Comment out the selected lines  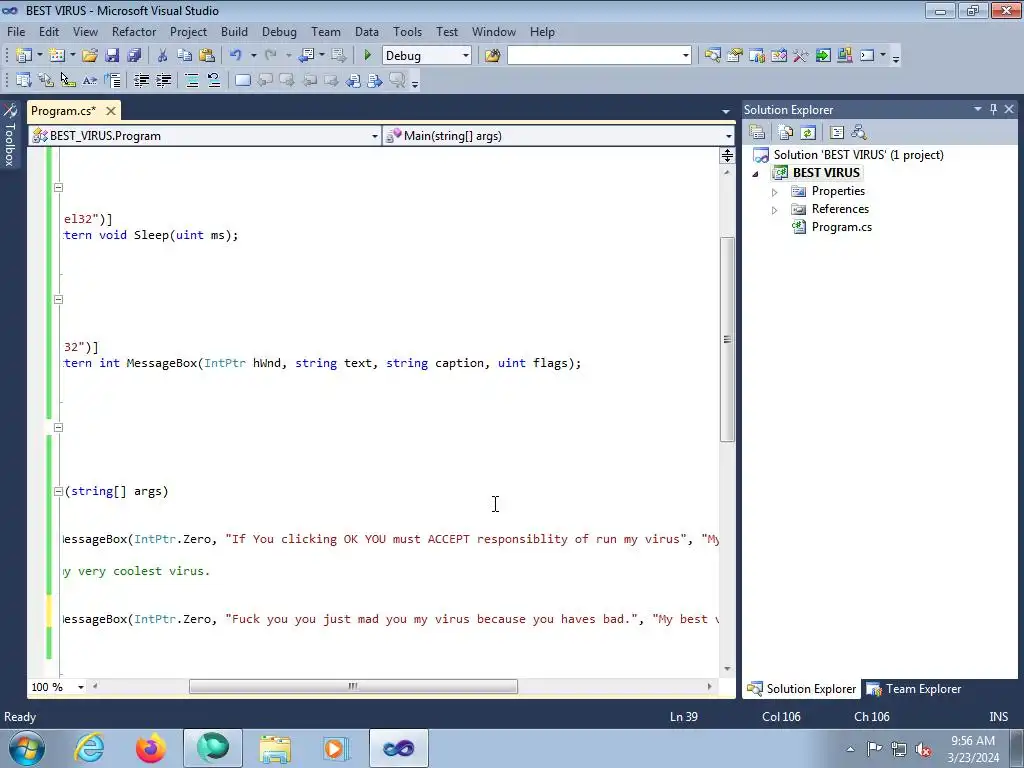[x=192, y=80]
